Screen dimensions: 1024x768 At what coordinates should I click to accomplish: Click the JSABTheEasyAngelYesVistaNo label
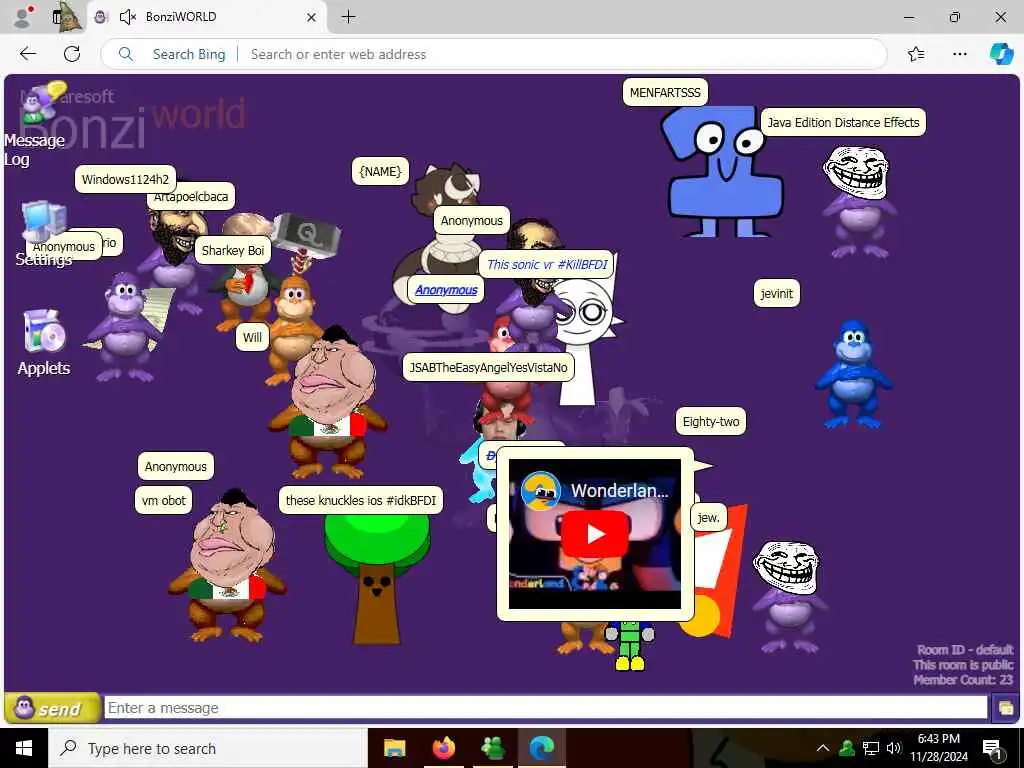point(488,367)
